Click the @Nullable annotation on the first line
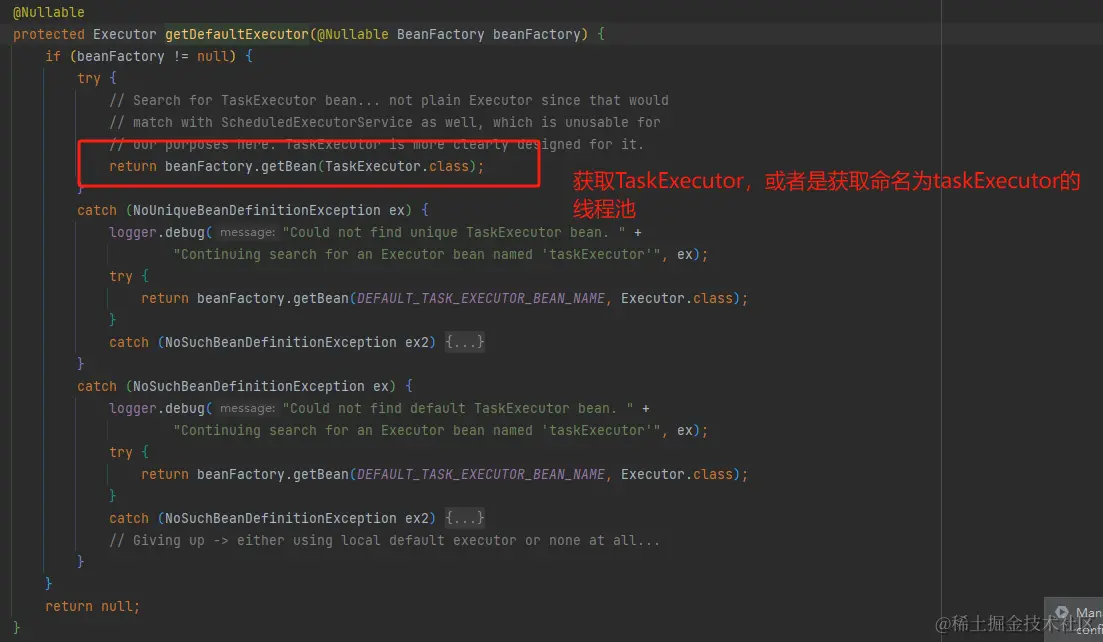This screenshot has width=1103, height=642. pos(49,12)
